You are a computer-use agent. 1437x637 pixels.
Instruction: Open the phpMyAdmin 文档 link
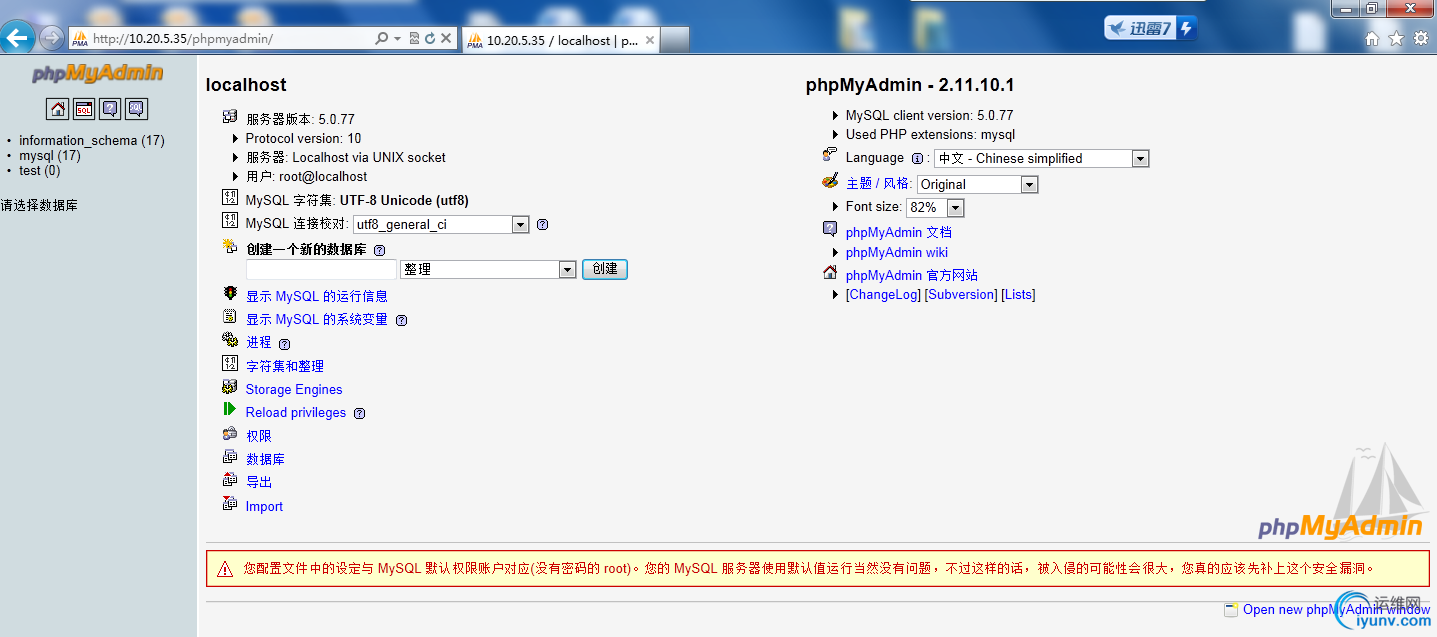[x=899, y=232]
